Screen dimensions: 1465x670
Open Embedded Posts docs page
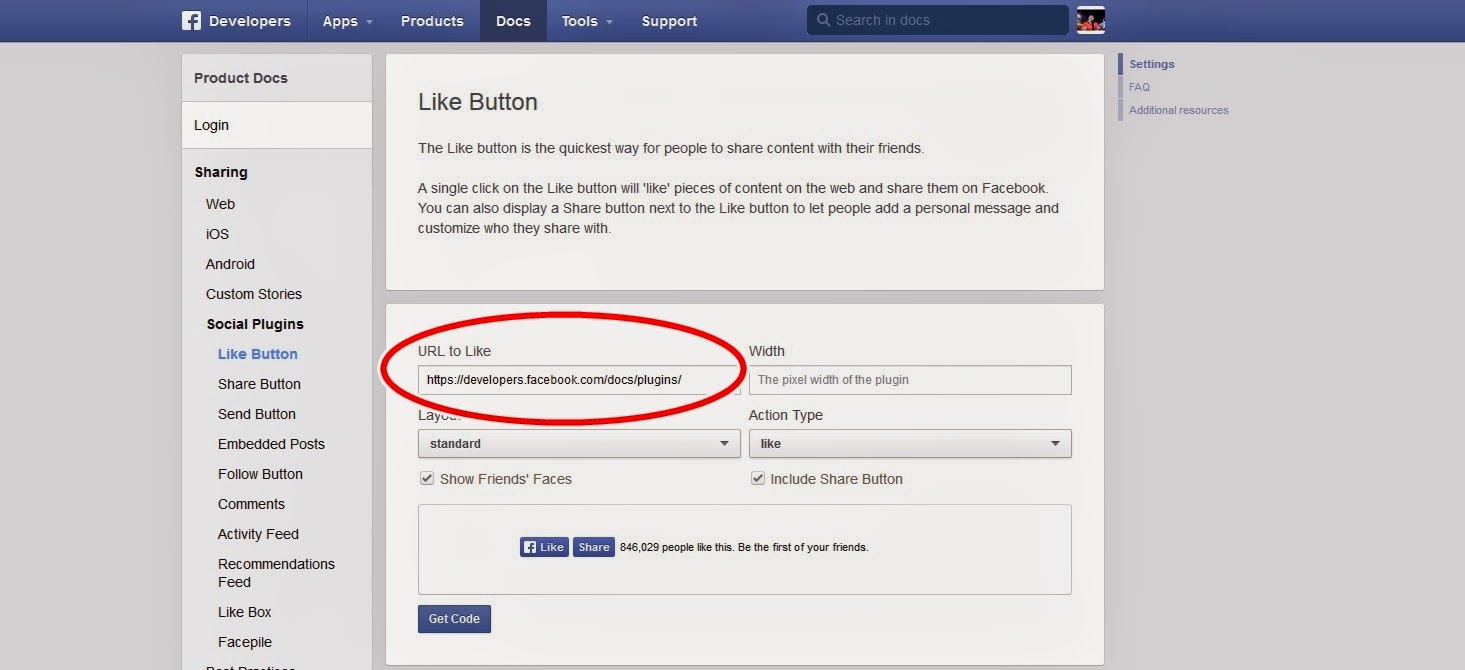click(x=271, y=444)
